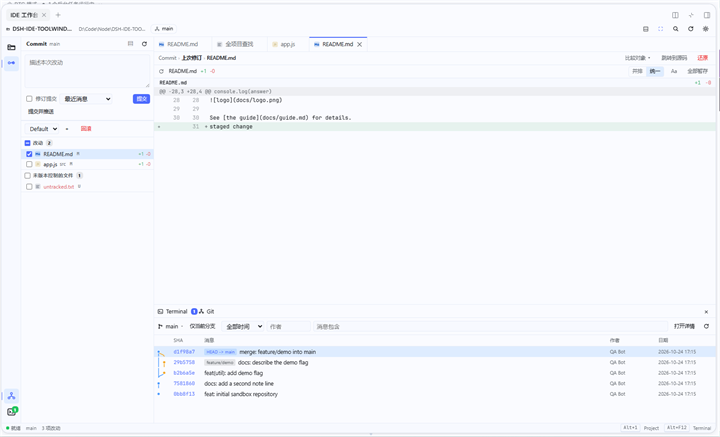The width and height of the screenshot is (720, 437).
Task: Click the database-style icon in the toolbar
Action: pos(646,29)
